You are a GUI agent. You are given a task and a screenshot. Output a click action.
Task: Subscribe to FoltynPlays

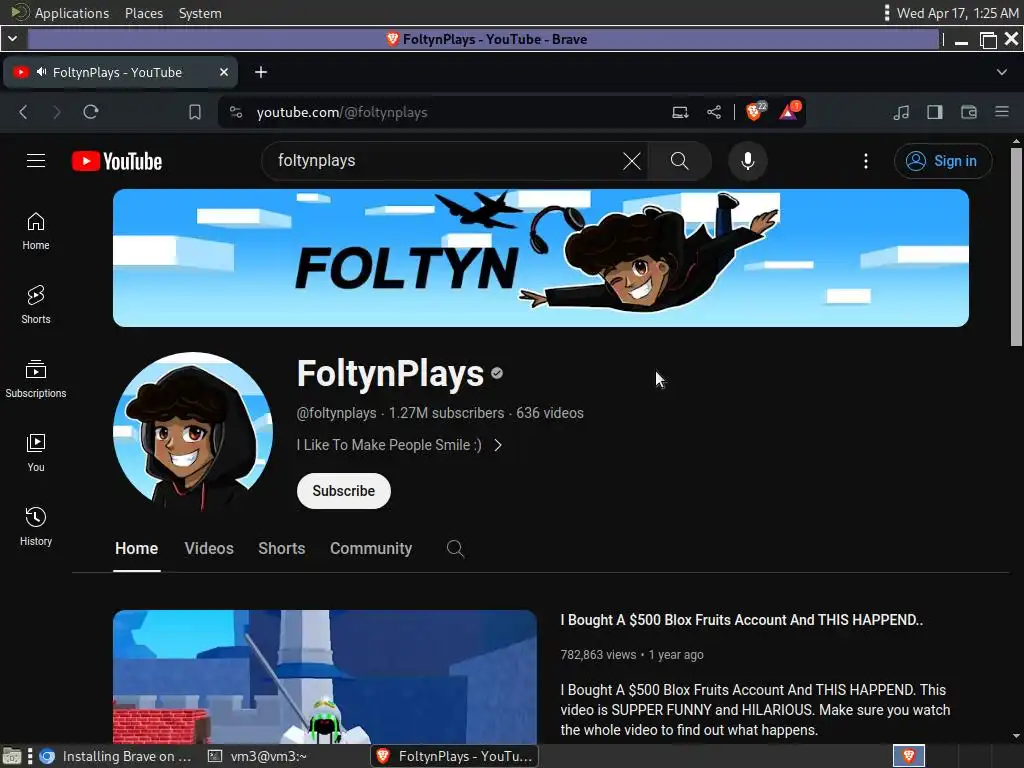pyautogui.click(x=344, y=491)
